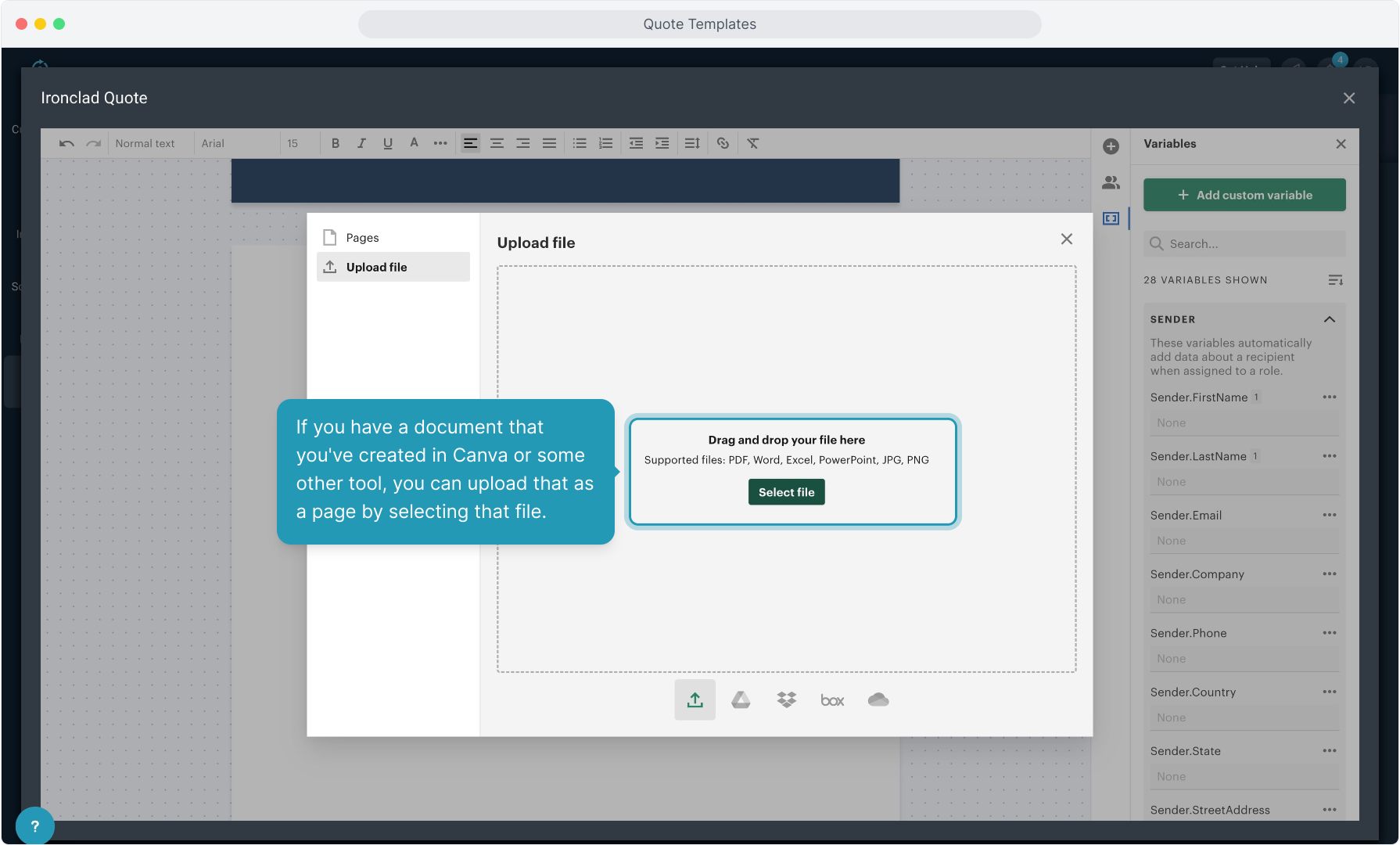Open options for Sender.Country variable
The image size is (1400, 845).
(x=1329, y=692)
